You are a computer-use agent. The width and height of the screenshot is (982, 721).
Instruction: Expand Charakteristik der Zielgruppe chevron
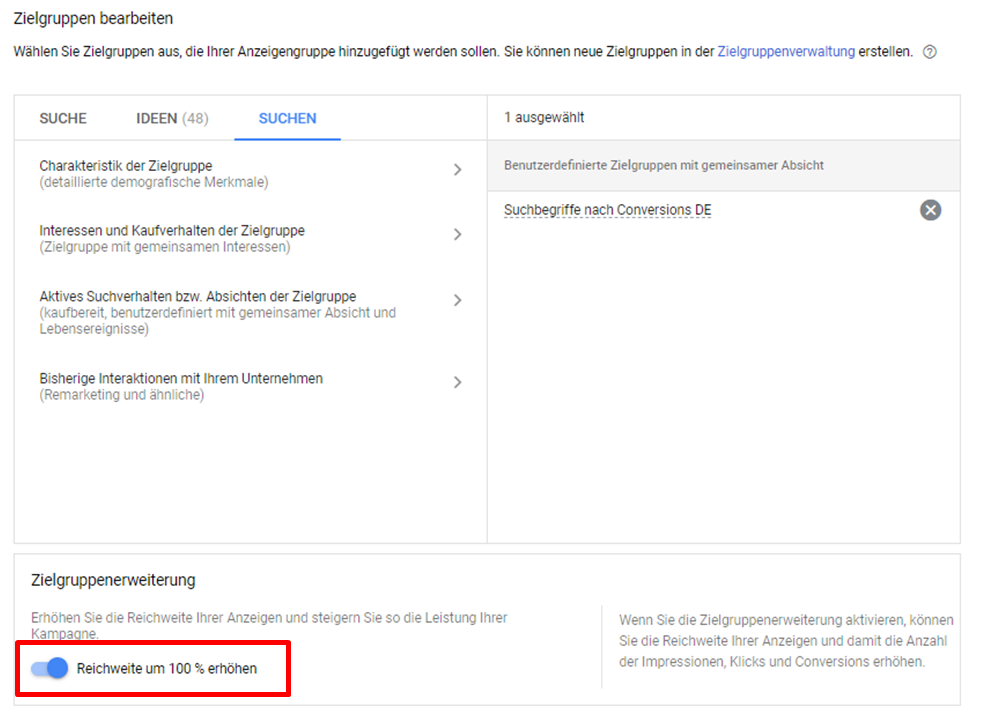coord(457,170)
